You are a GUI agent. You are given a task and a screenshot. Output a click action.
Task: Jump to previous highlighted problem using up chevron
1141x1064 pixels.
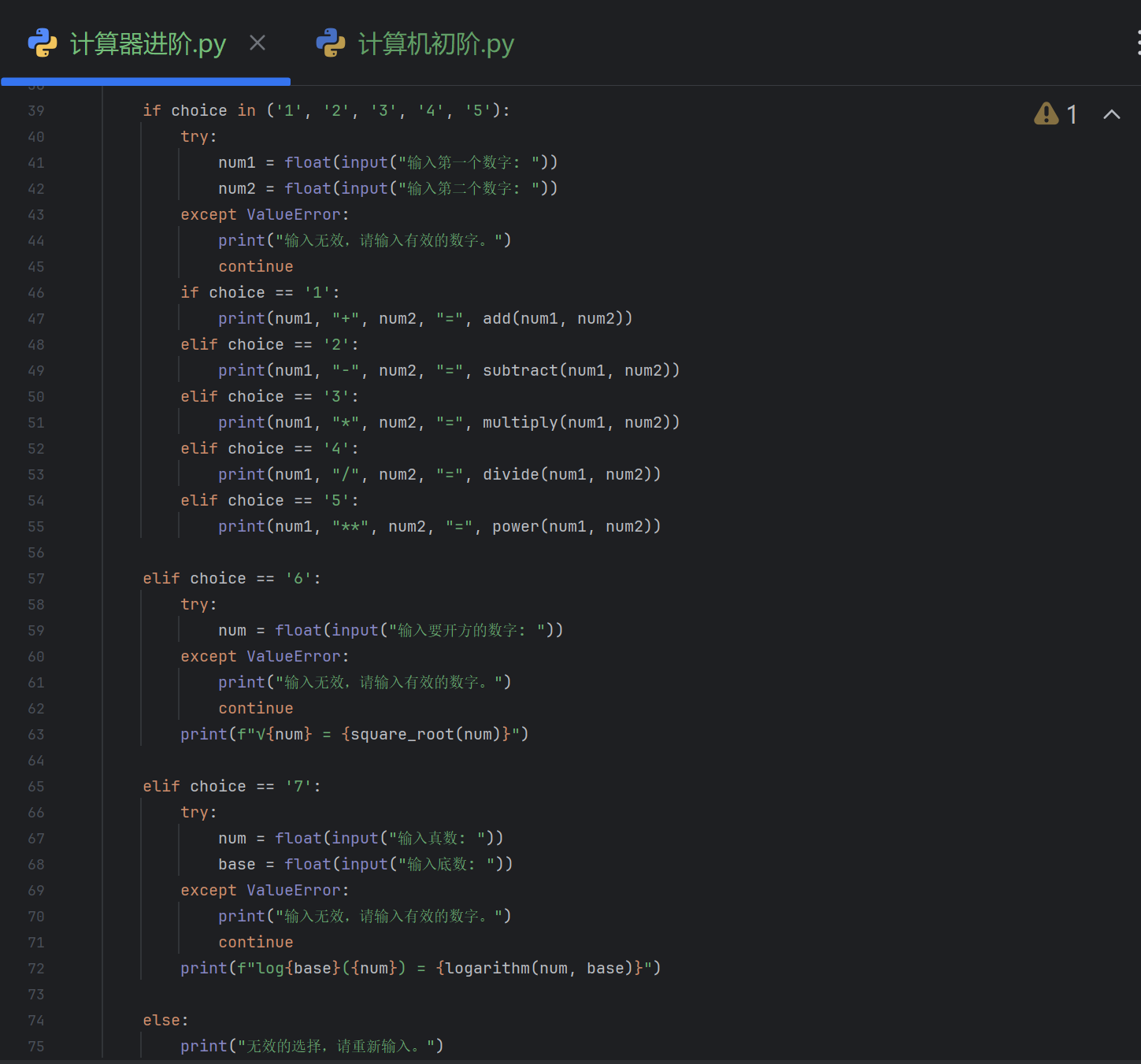coord(1111,114)
